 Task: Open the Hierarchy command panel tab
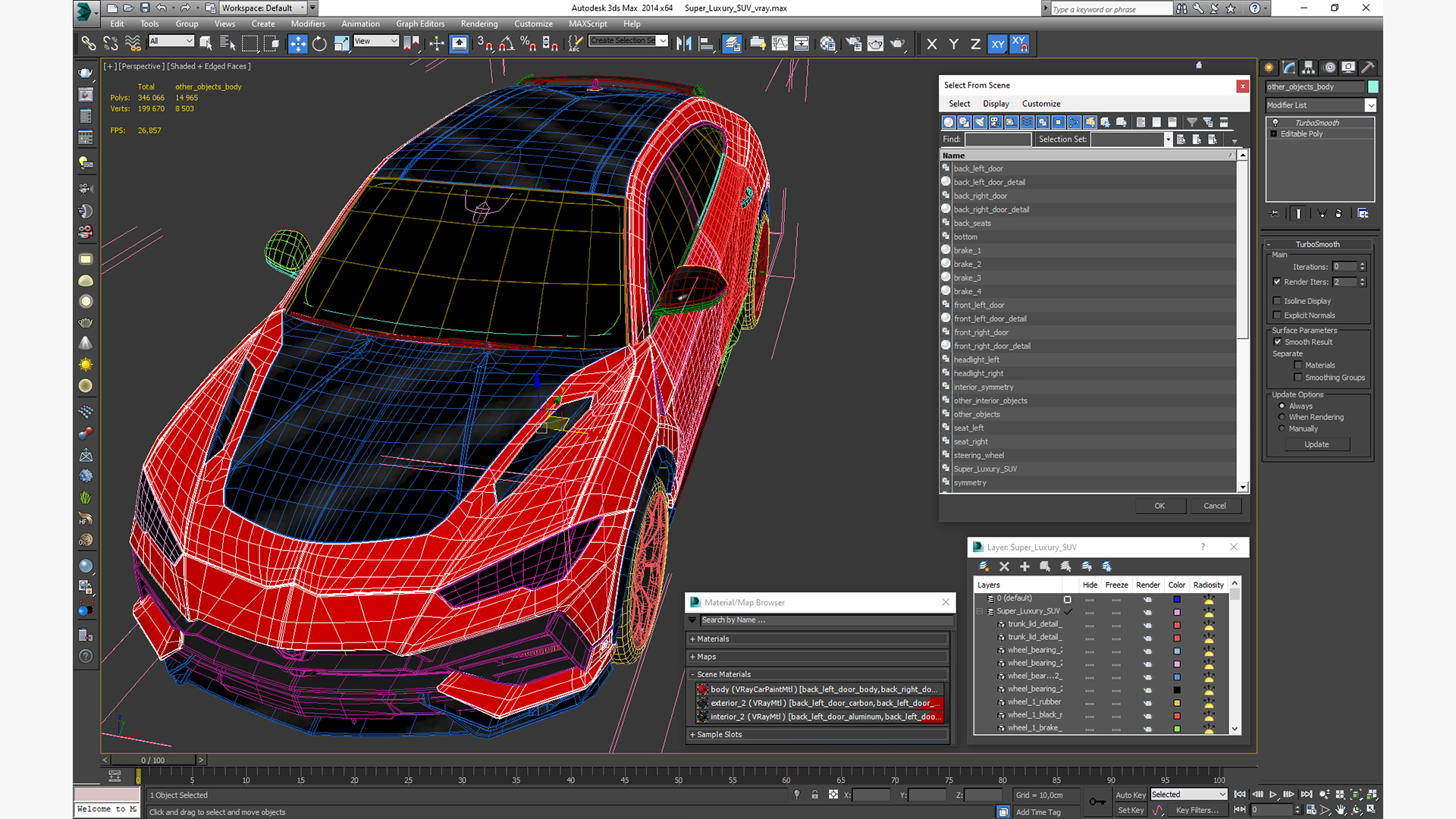[1308, 67]
